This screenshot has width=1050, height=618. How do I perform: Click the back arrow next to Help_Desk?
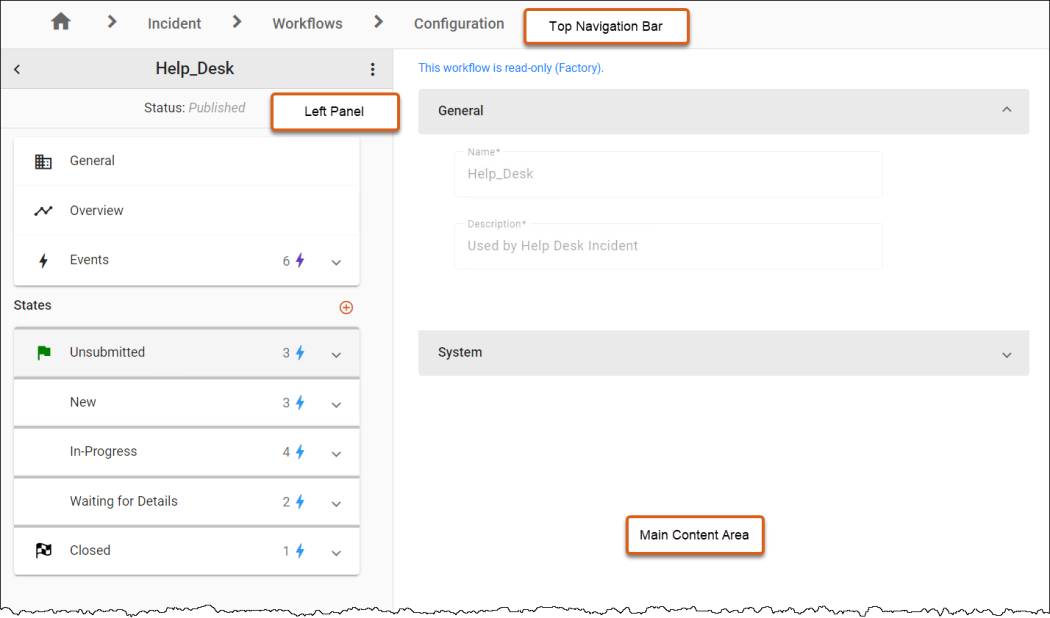click(17, 69)
